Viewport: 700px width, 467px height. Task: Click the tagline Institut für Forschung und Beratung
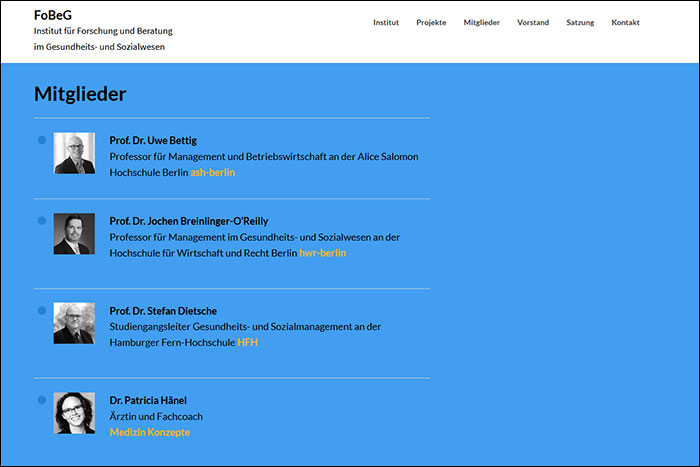tap(103, 31)
